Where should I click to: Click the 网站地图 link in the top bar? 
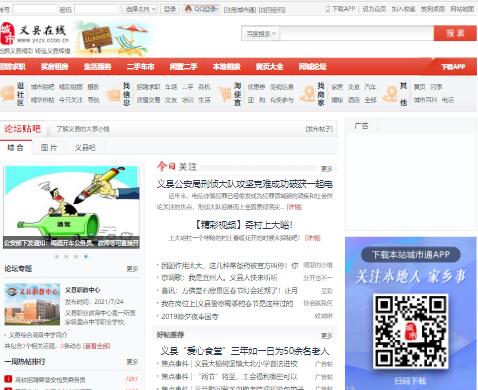click(462, 9)
